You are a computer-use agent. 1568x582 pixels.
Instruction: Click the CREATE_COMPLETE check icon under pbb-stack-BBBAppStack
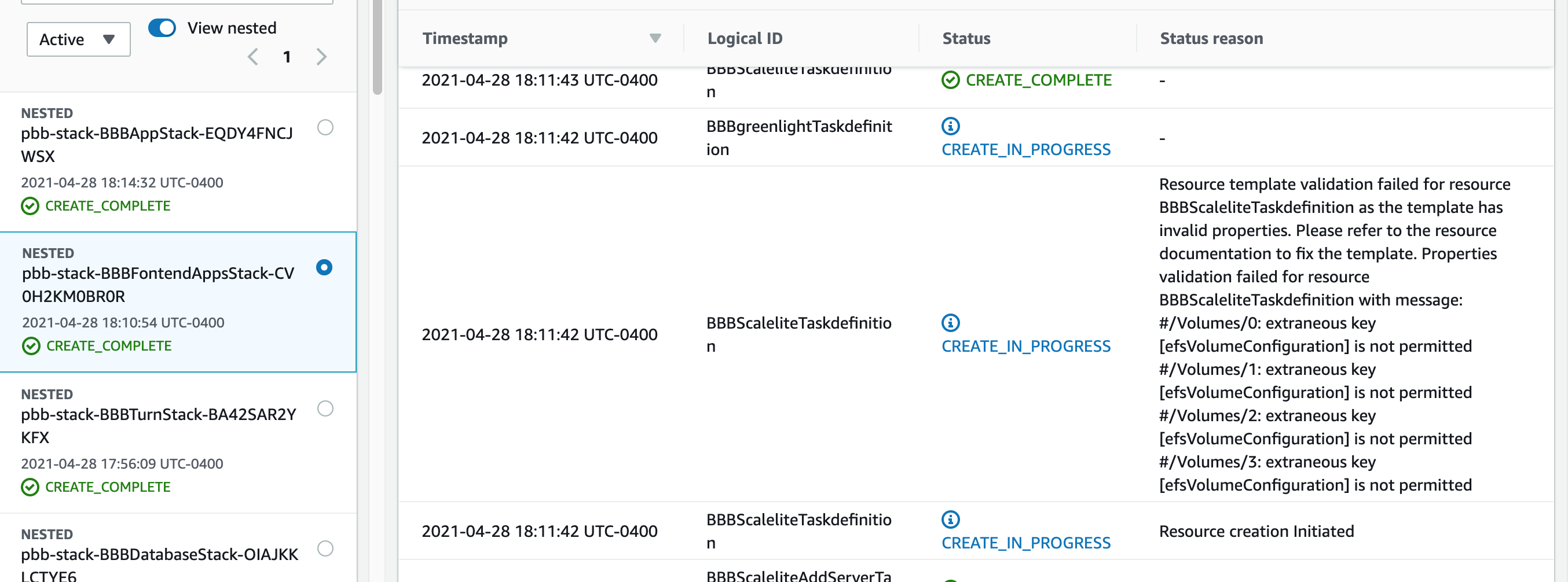[29, 205]
